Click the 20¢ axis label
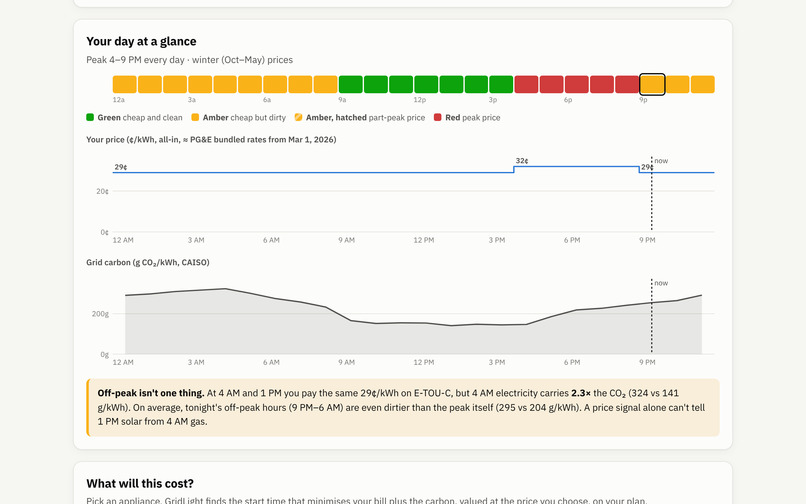 [102, 191]
